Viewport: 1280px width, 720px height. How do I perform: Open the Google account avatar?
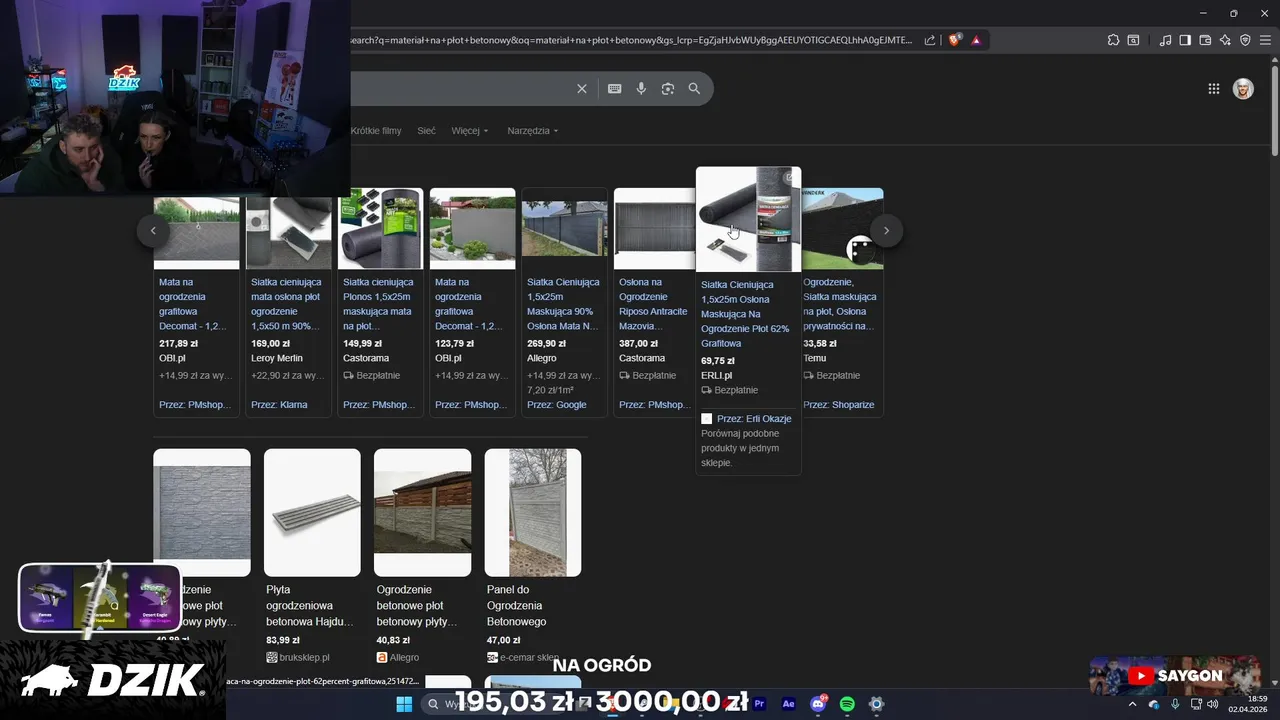click(x=1243, y=89)
